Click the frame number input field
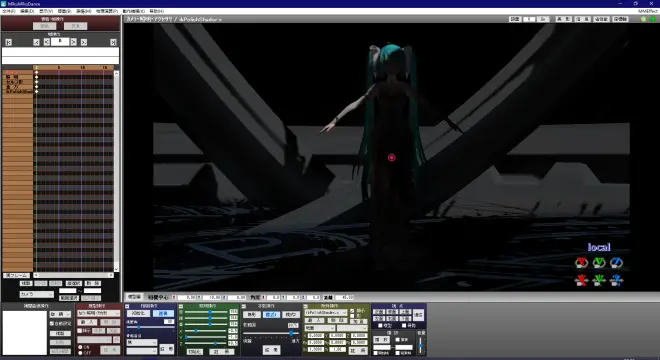Viewport: 660px width, 360px height. pos(60,42)
